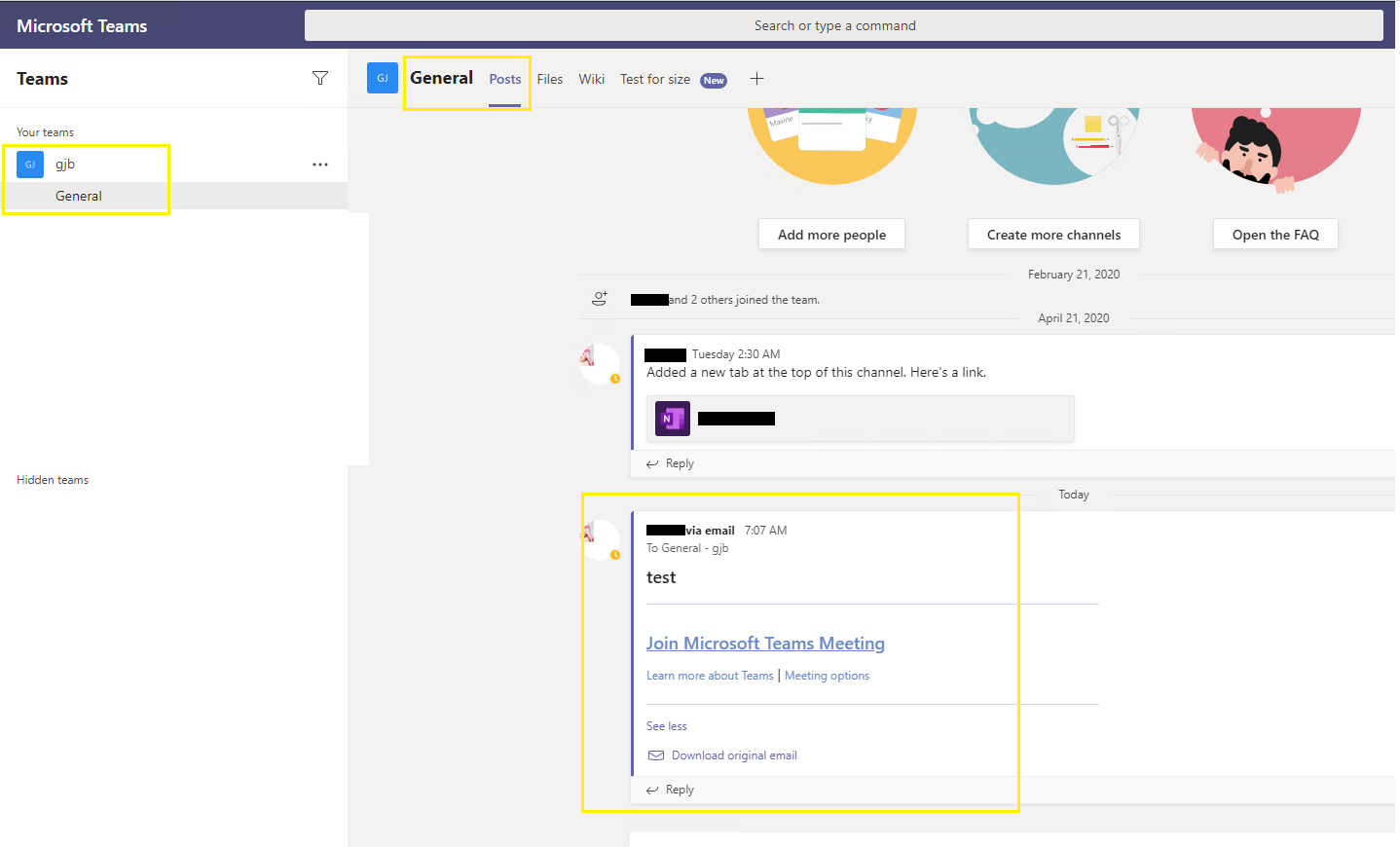Collapse the email with See less
Viewport: 1400px width, 847px height.
coord(667,726)
